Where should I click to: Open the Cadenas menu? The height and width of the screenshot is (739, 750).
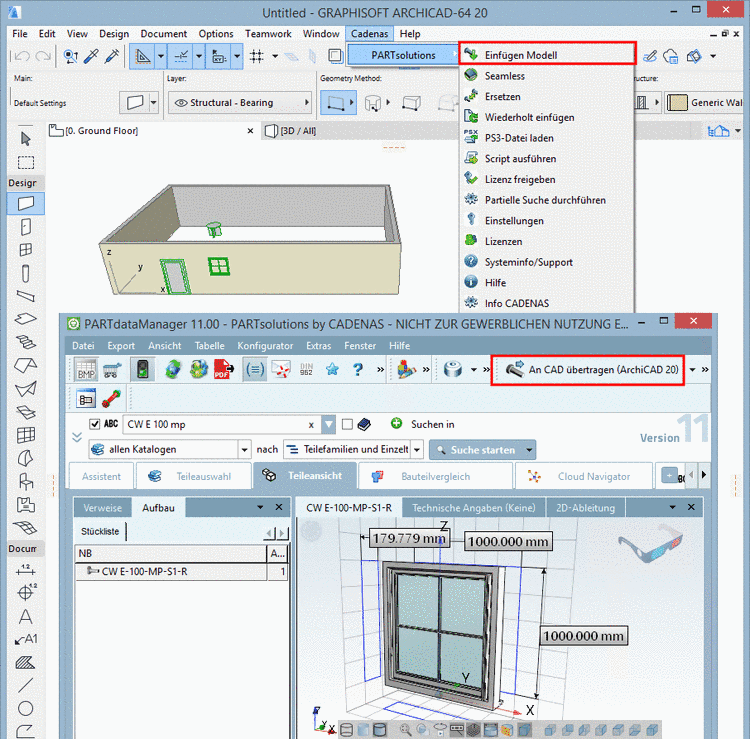369,34
